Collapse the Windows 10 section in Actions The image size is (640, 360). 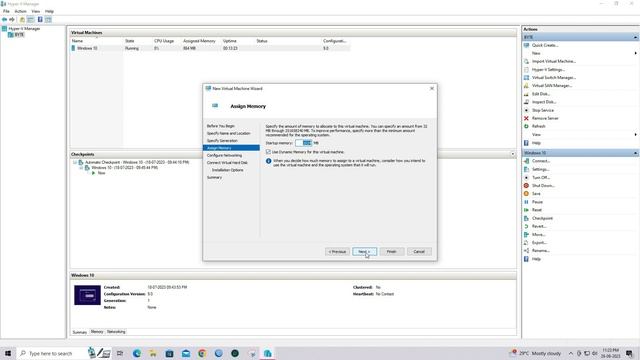click(x=636, y=153)
